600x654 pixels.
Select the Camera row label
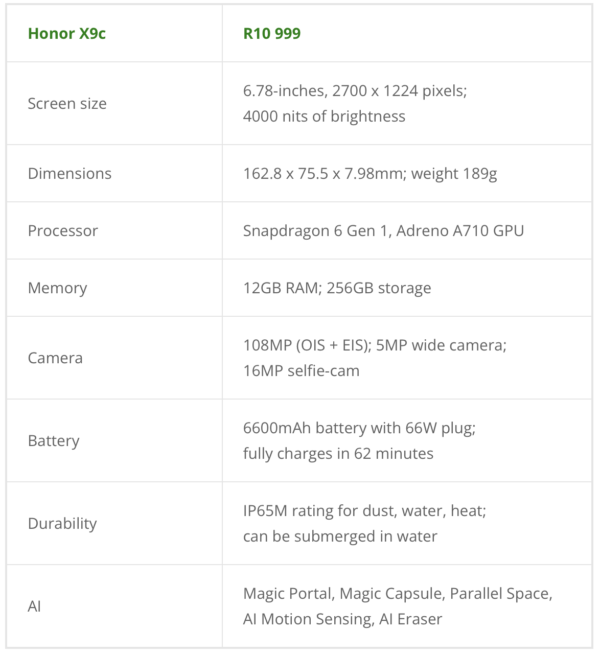[x=56, y=358]
